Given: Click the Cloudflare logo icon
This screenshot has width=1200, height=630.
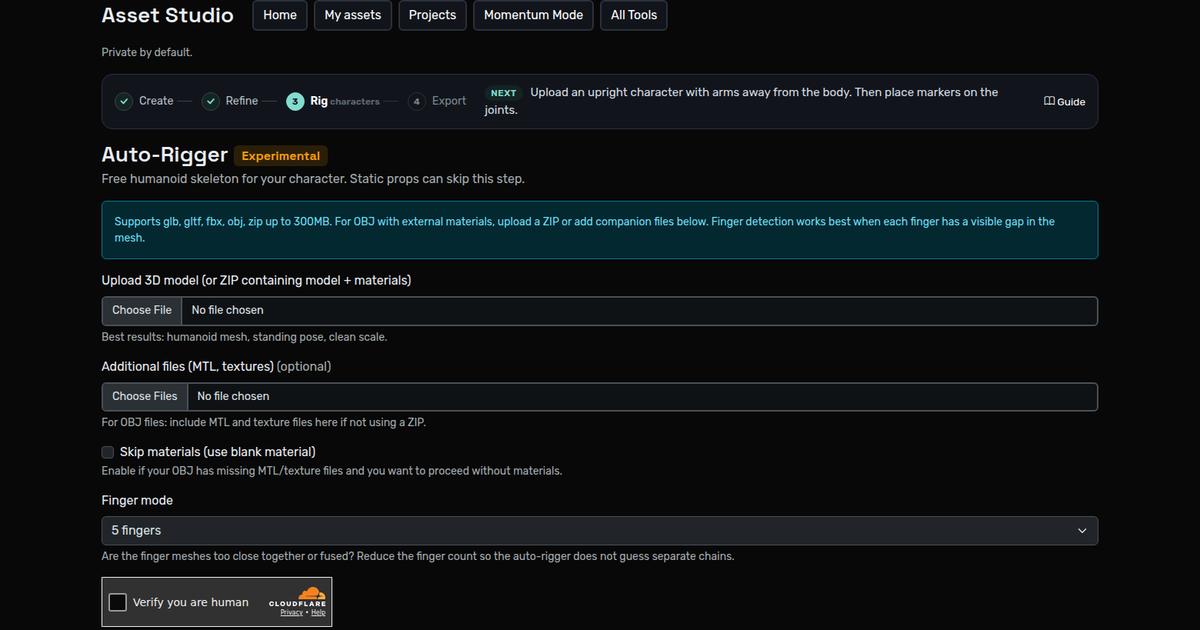Looking at the screenshot, I should pos(312,593).
